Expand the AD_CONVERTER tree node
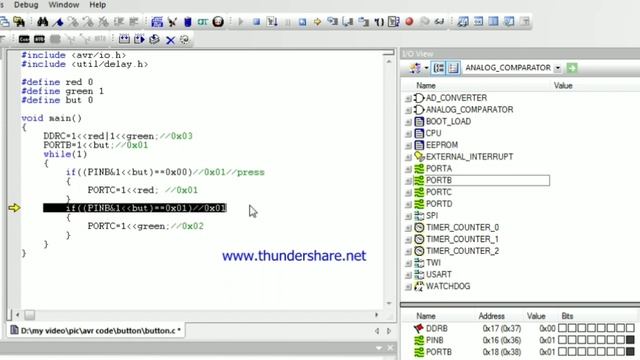Screen dimensions: 640x360 (408, 98)
